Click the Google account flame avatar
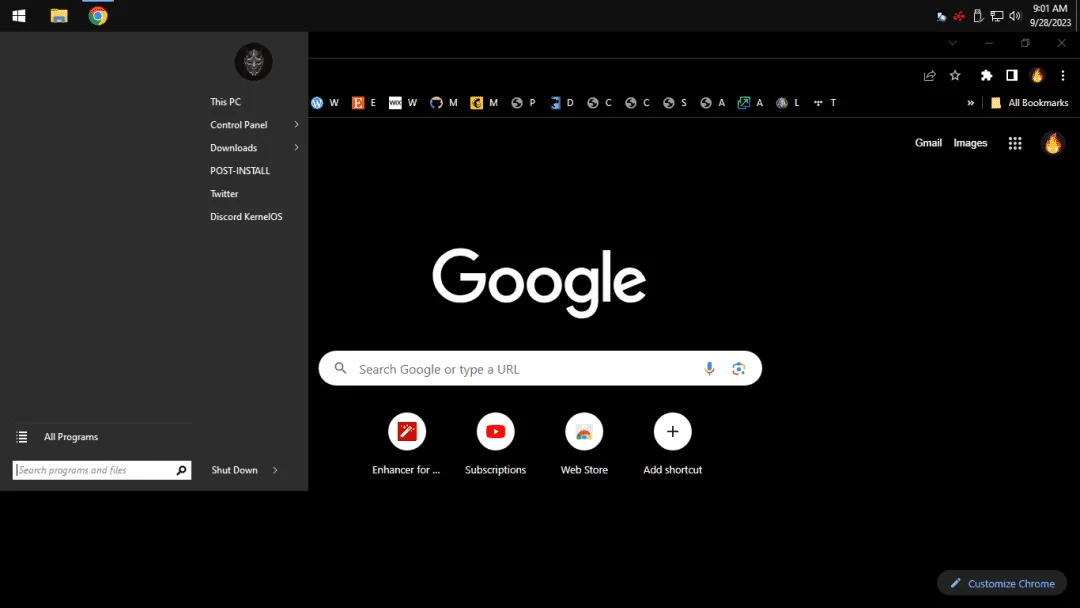Image resolution: width=1080 pixels, height=608 pixels. pos(1052,143)
